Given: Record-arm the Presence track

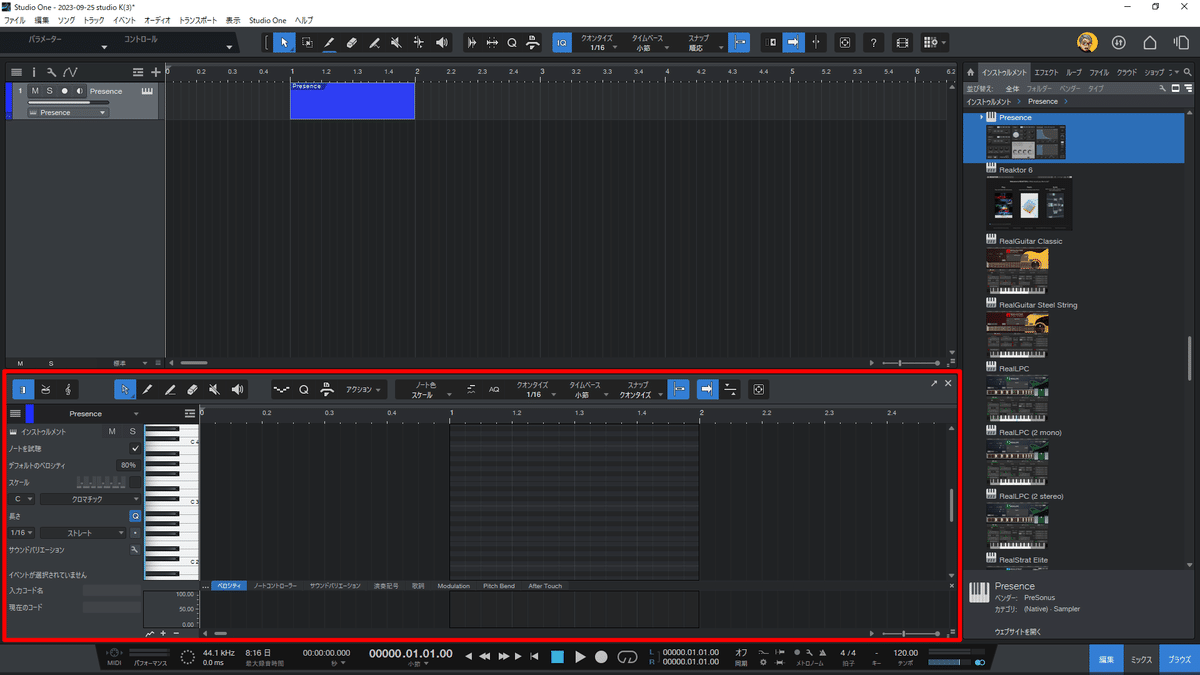Looking at the screenshot, I should tap(64, 91).
